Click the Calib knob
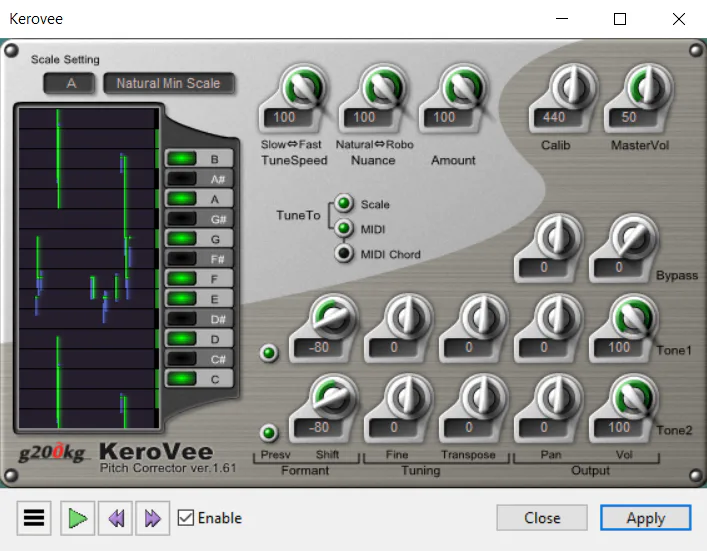Image resolution: width=707 pixels, height=551 pixels. point(573,87)
